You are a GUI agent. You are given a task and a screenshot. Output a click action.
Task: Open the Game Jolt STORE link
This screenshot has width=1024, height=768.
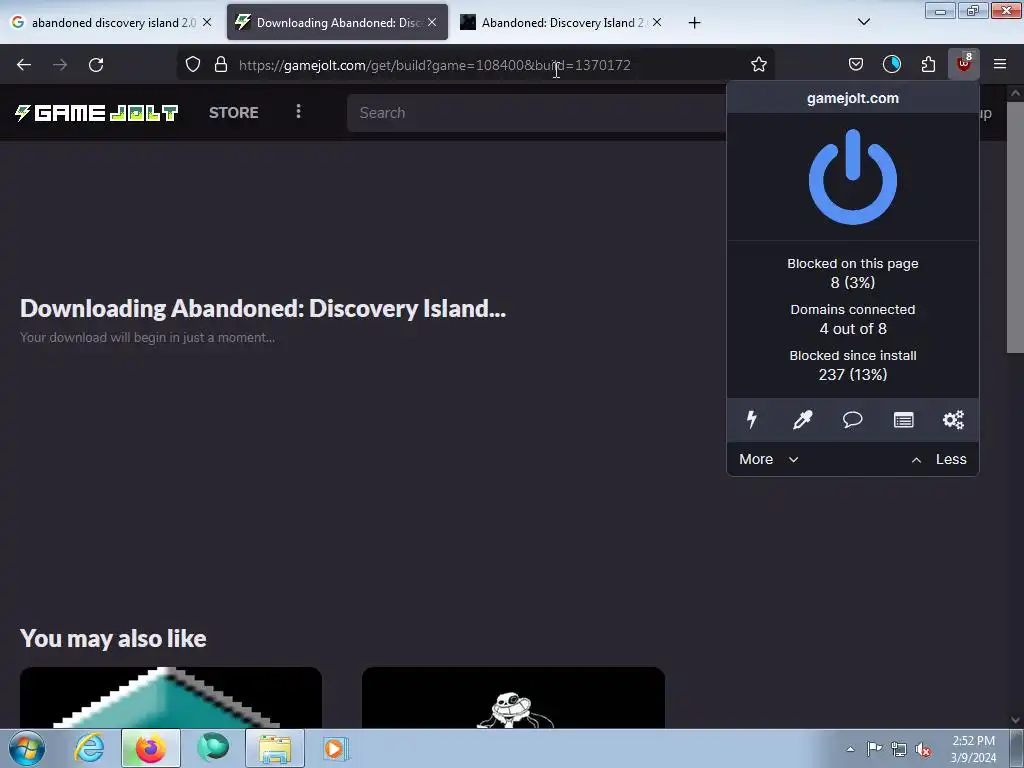click(234, 112)
